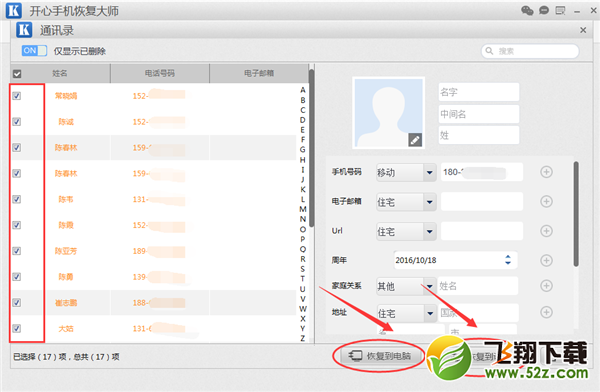Click phone number cell of 陈勇
The image size is (600, 392).
160,277
